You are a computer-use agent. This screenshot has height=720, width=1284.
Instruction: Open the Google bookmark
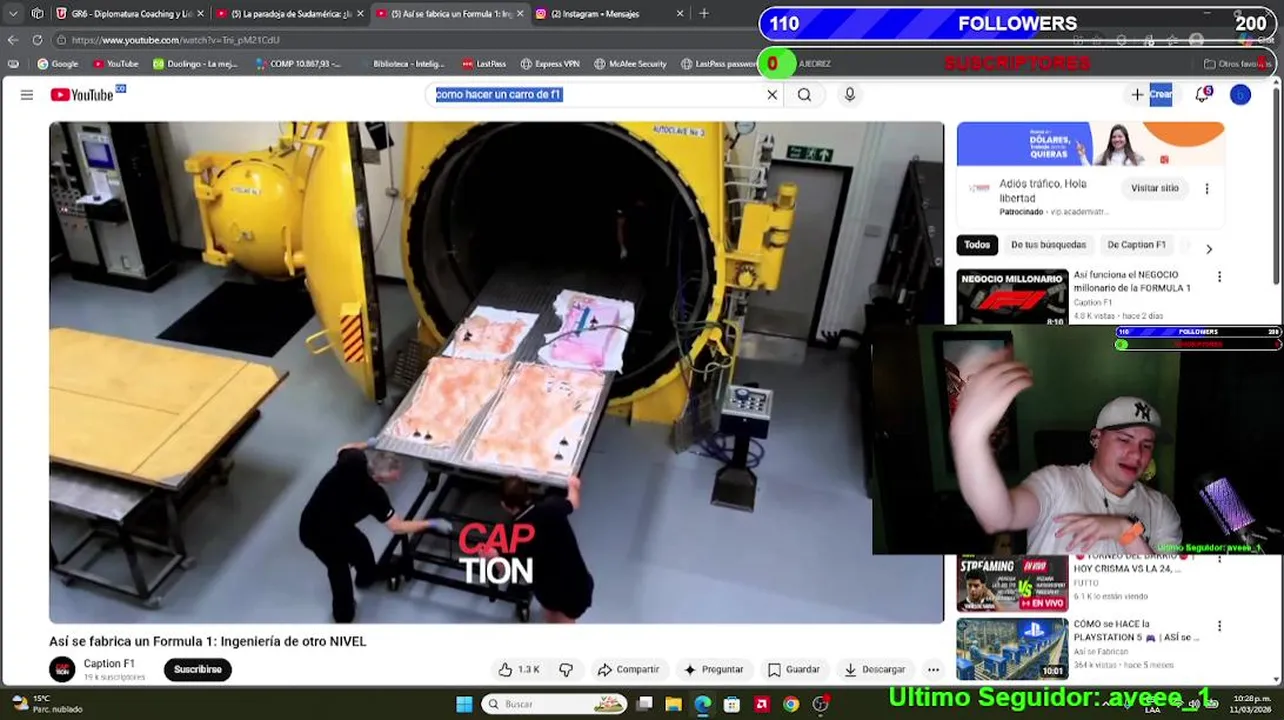pyautogui.click(x=57, y=64)
